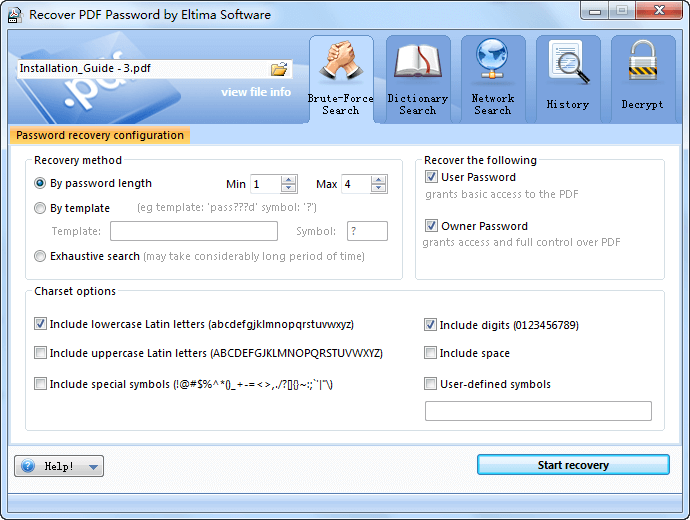This screenshot has height=520, width=690.
Task: Switch to the Decrypt tab
Action: (x=642, y=79)
